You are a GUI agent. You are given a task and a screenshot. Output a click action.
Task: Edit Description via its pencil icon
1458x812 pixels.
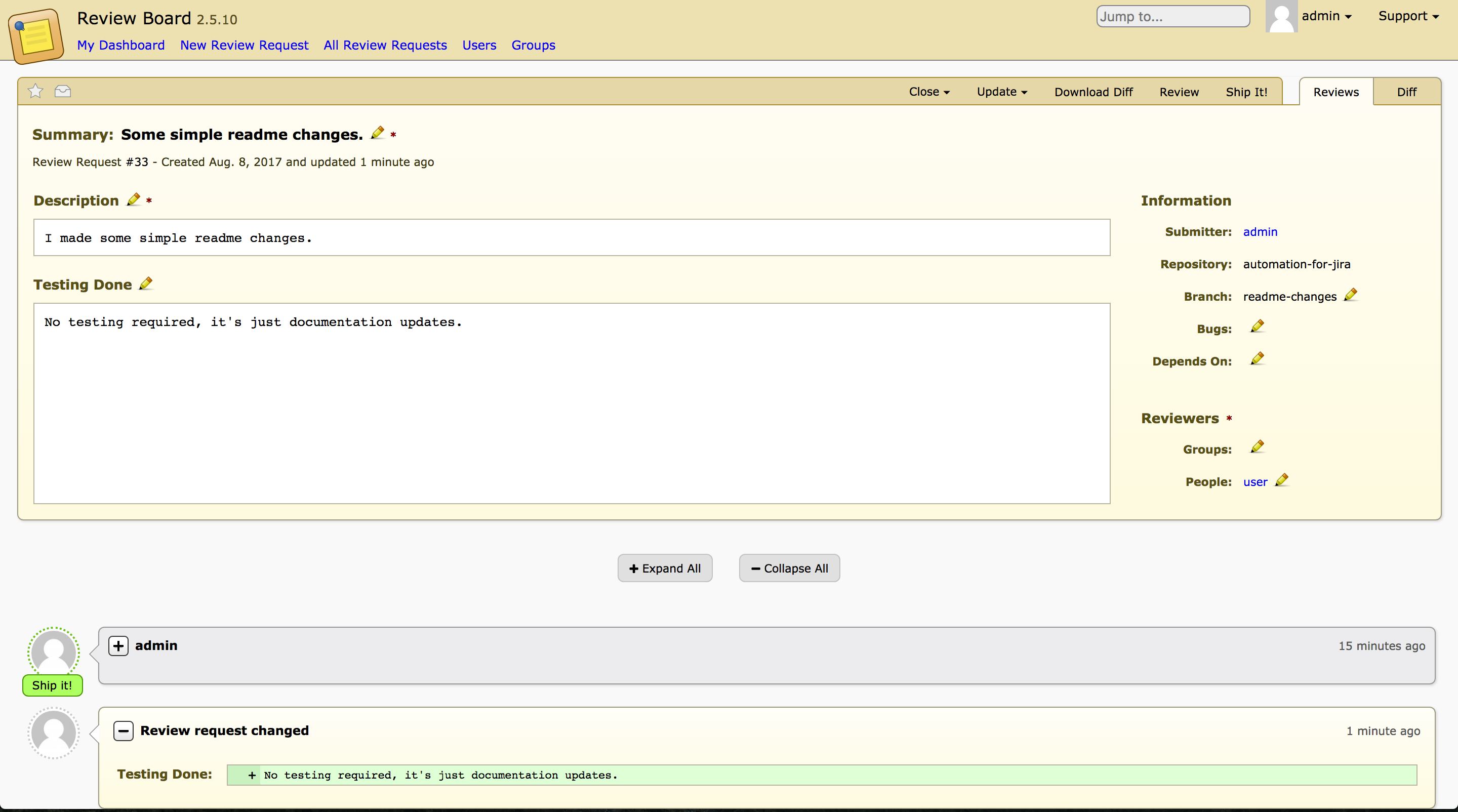134,200
